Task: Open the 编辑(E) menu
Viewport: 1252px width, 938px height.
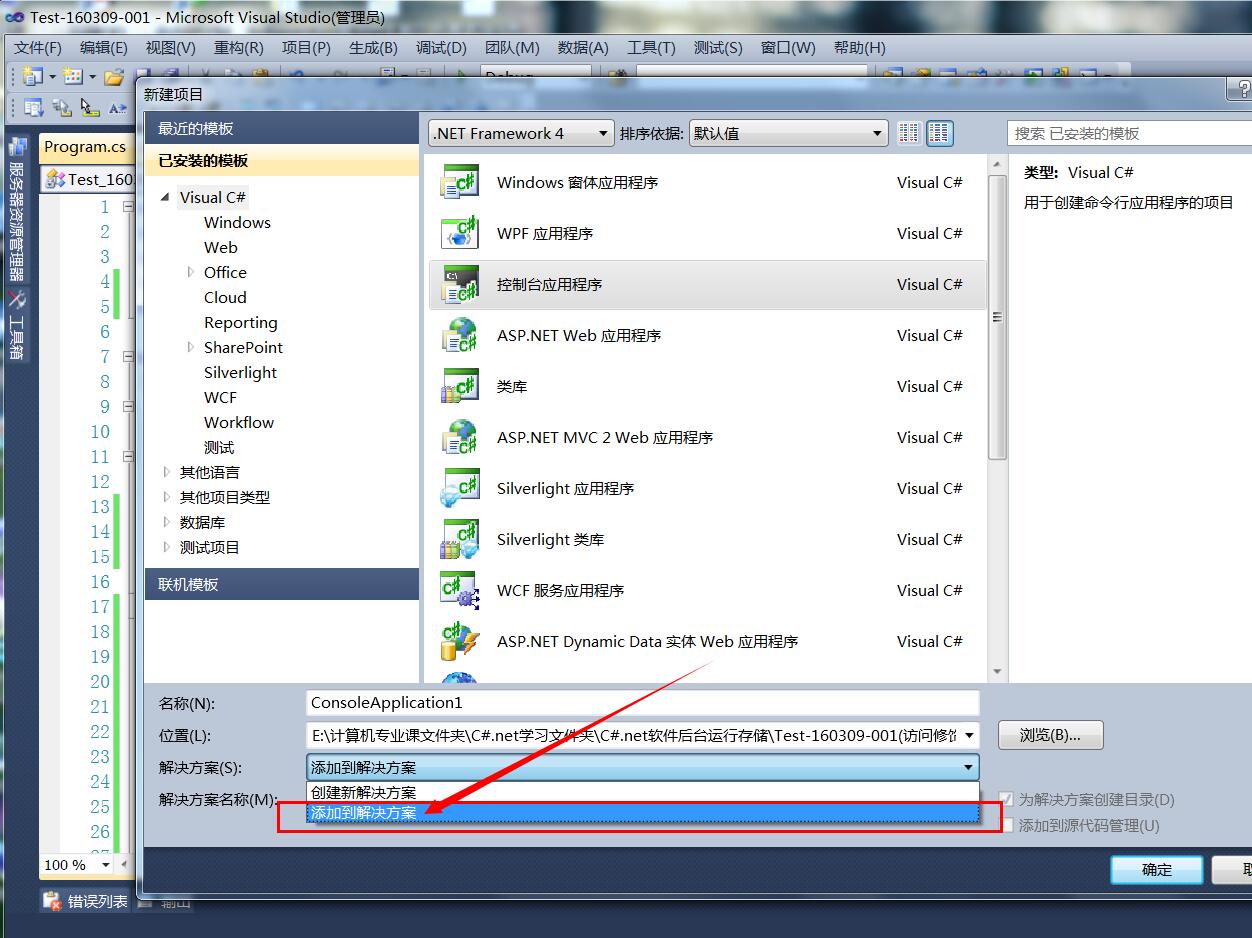Action: pyautogui.click(x=104, y=47)
